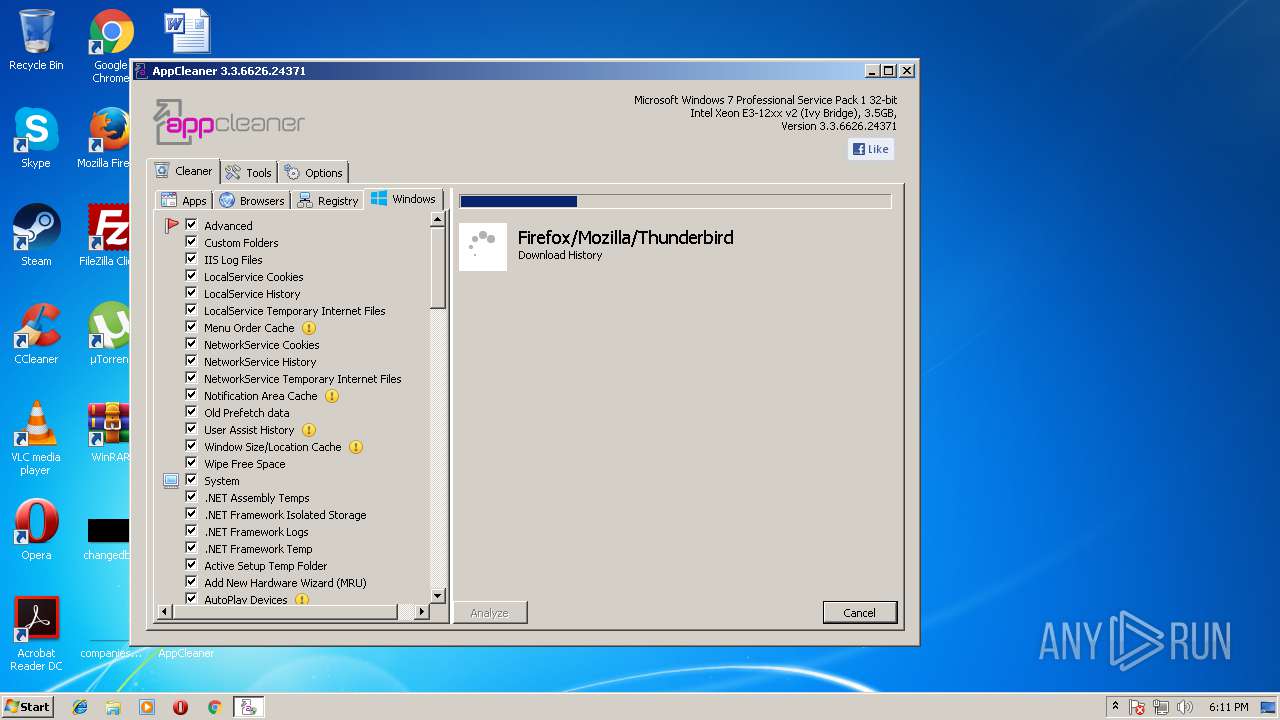Click the AppCleaner logo

pyautogui.click(x=229, y=122)
